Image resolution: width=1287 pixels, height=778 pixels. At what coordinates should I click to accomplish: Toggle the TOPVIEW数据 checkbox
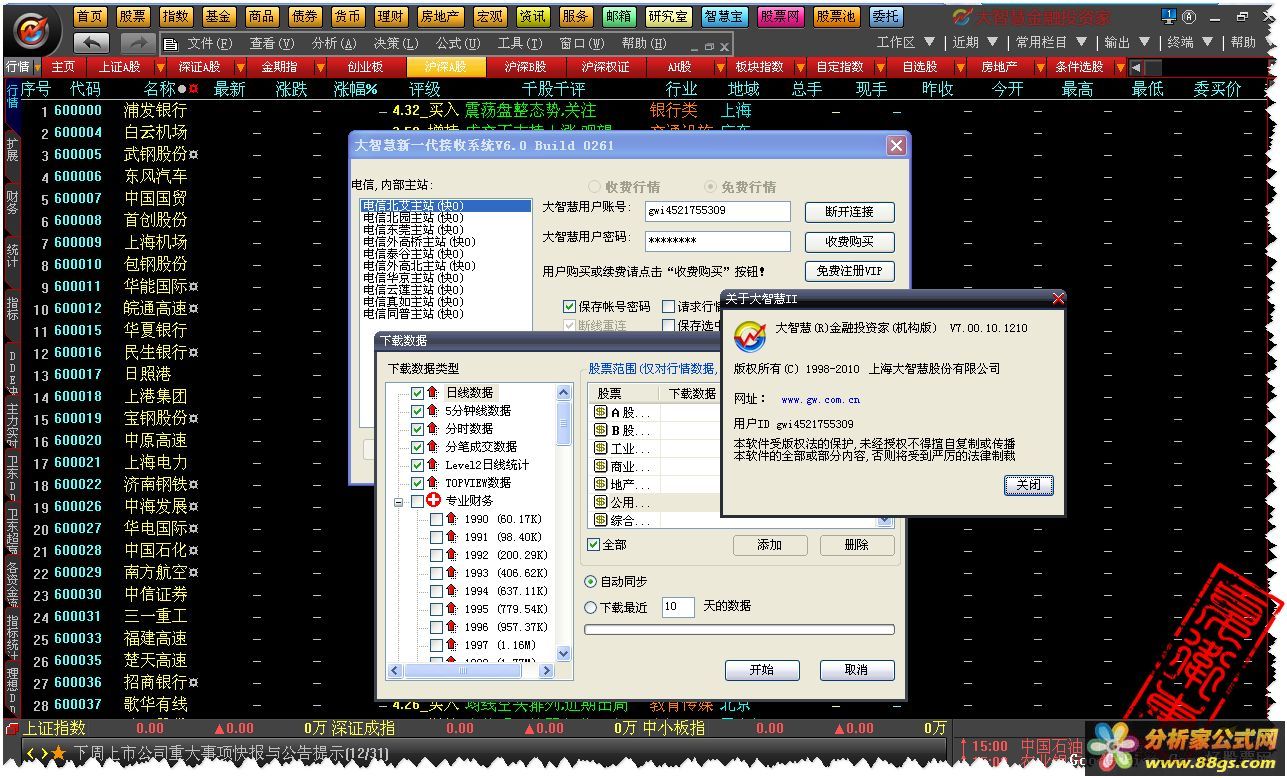tap(417, 483)
